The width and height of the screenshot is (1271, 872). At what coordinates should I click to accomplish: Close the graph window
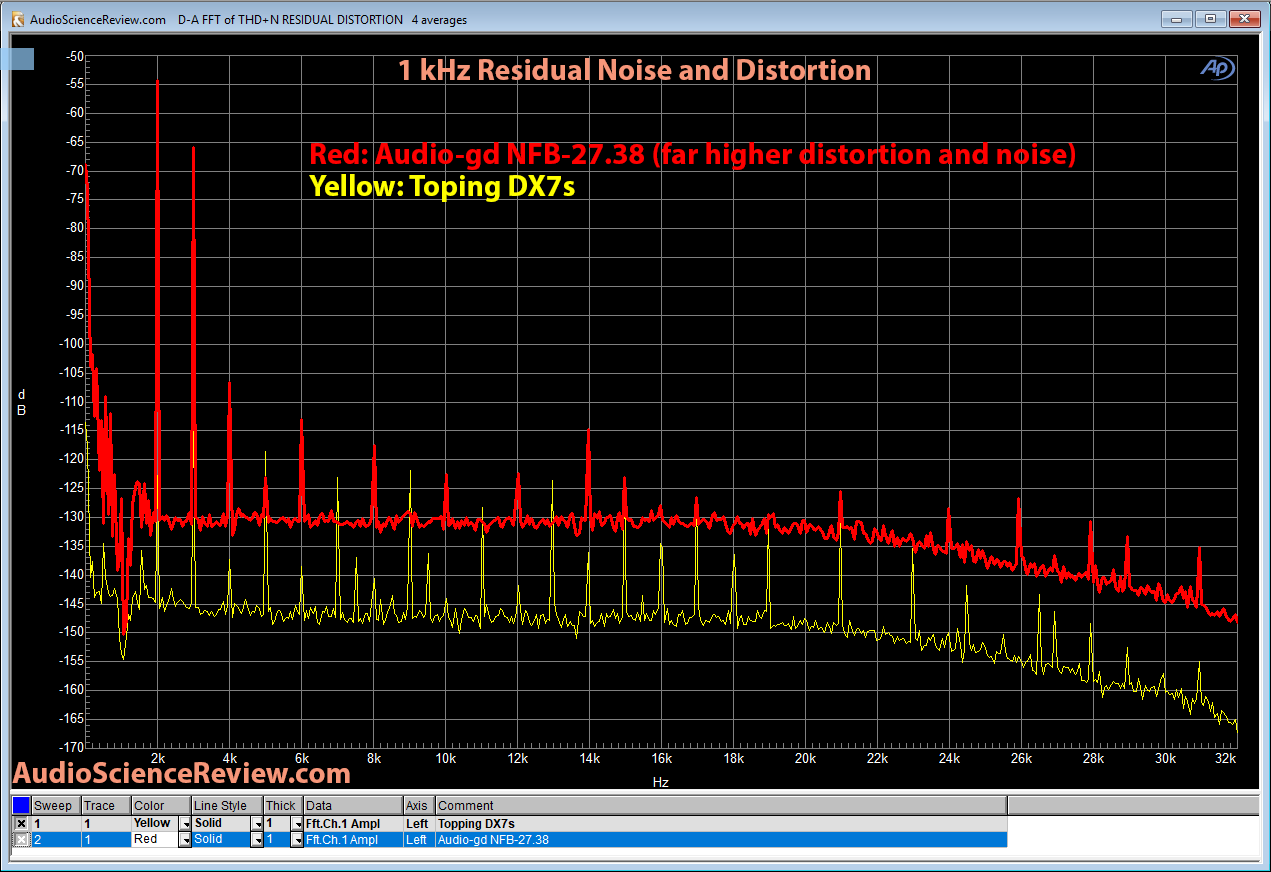[x=1244, y=18]
